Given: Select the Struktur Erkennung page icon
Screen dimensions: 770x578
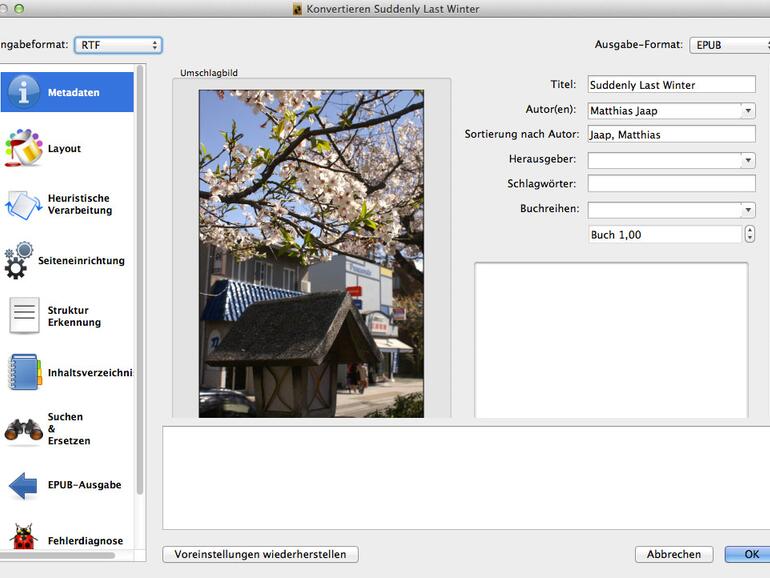Looking at the screenshot, I should pos(23,316).
